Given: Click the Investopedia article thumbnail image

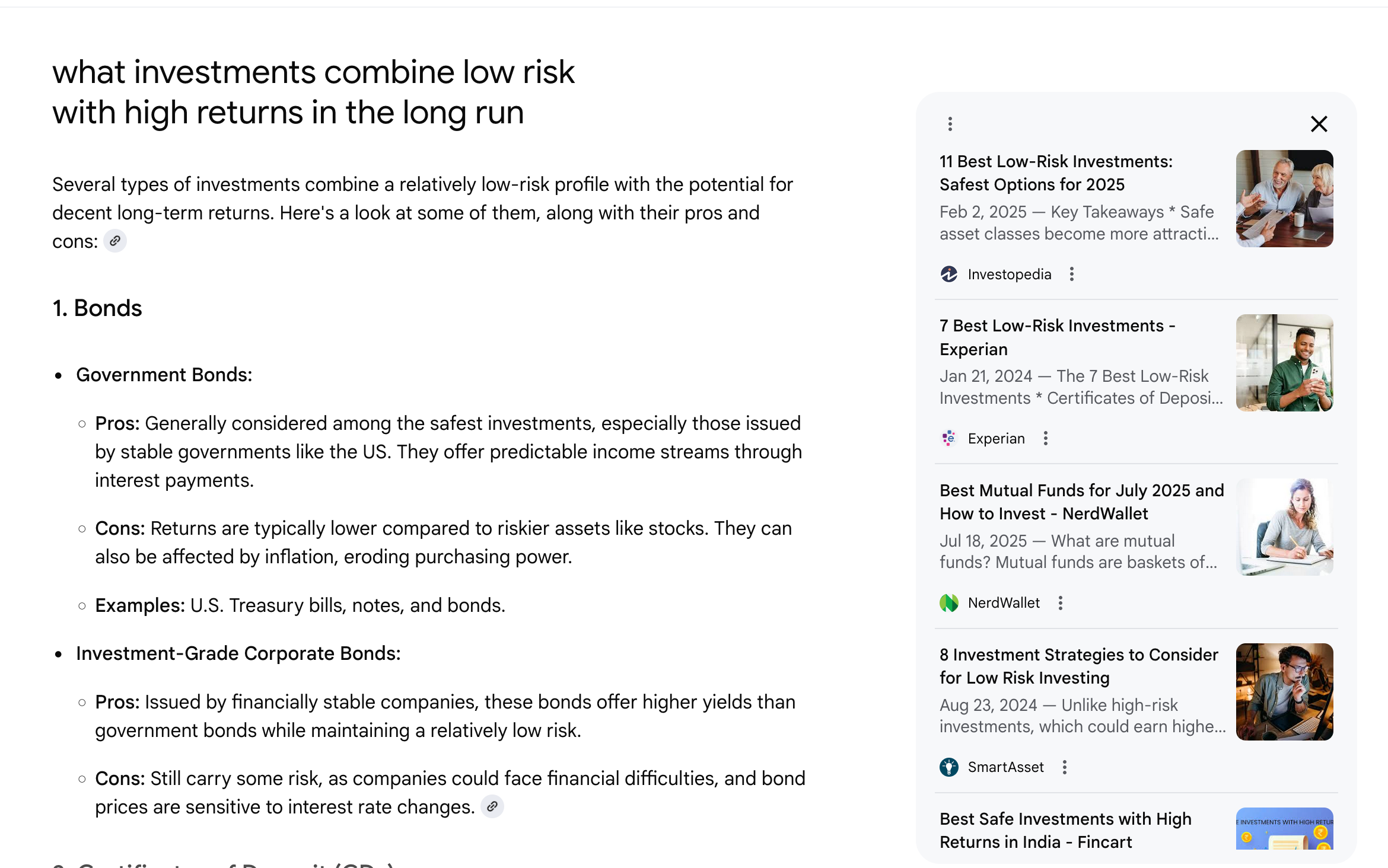Looking at the screenshot, I should 1284,199.
